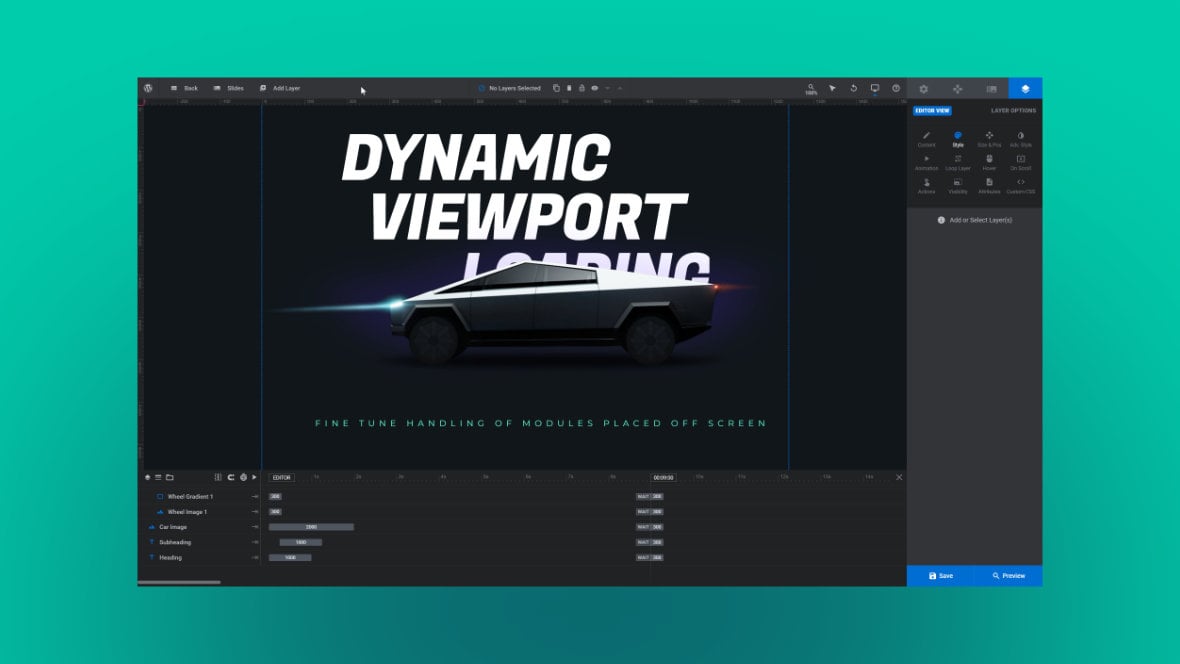Open the Animation layer option
The image size is (1180, 664).
pyautogui.click(x=926, y=163)
